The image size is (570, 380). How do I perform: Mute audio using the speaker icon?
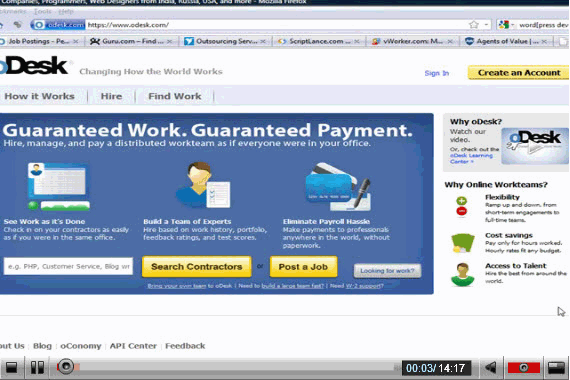click(x=491, y=368)
